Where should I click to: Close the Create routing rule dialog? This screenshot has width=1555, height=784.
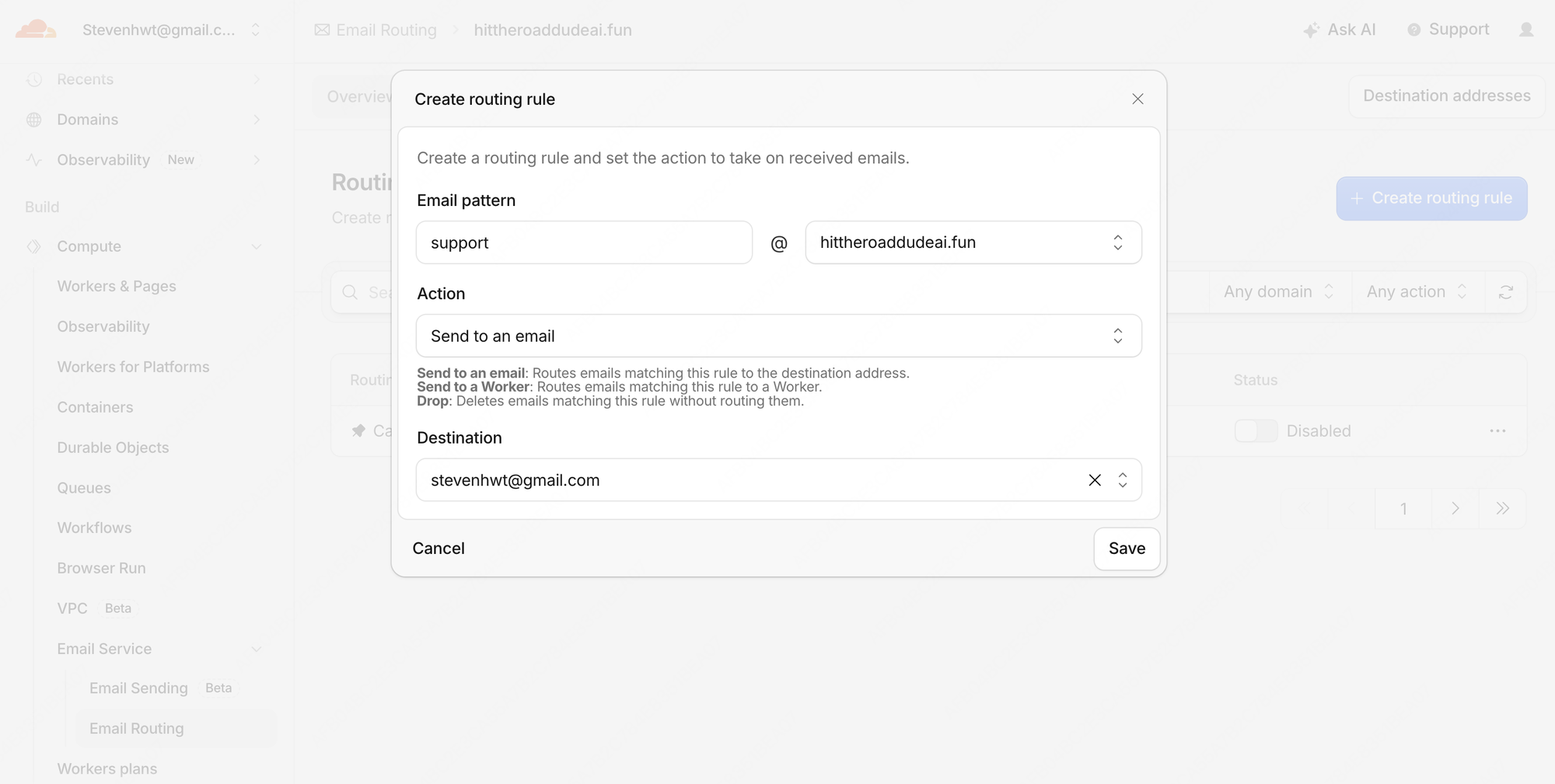coord(1137,99)
